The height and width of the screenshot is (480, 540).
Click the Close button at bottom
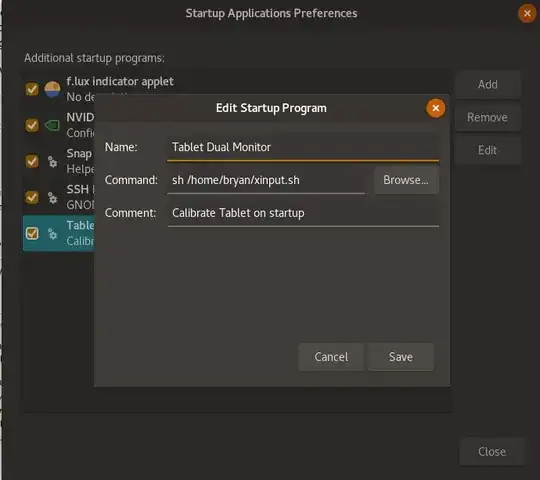492,451
